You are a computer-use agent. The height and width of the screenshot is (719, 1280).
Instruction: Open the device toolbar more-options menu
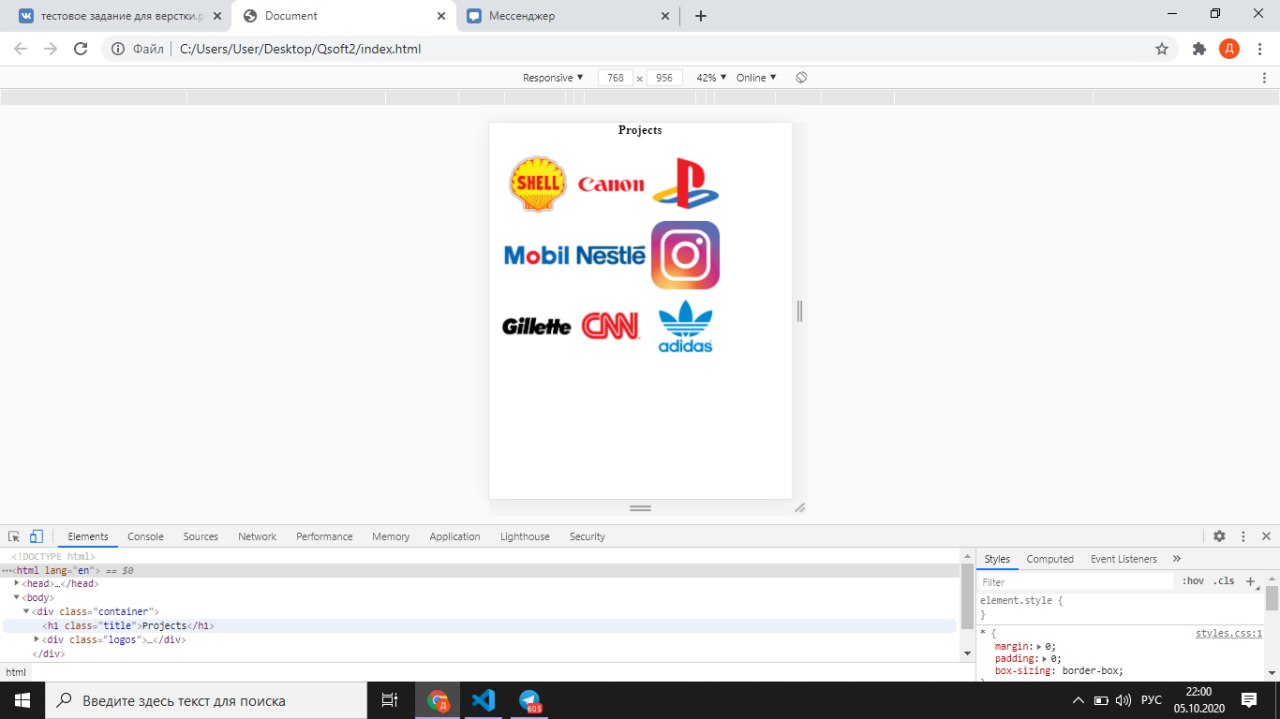[1264, 77]
